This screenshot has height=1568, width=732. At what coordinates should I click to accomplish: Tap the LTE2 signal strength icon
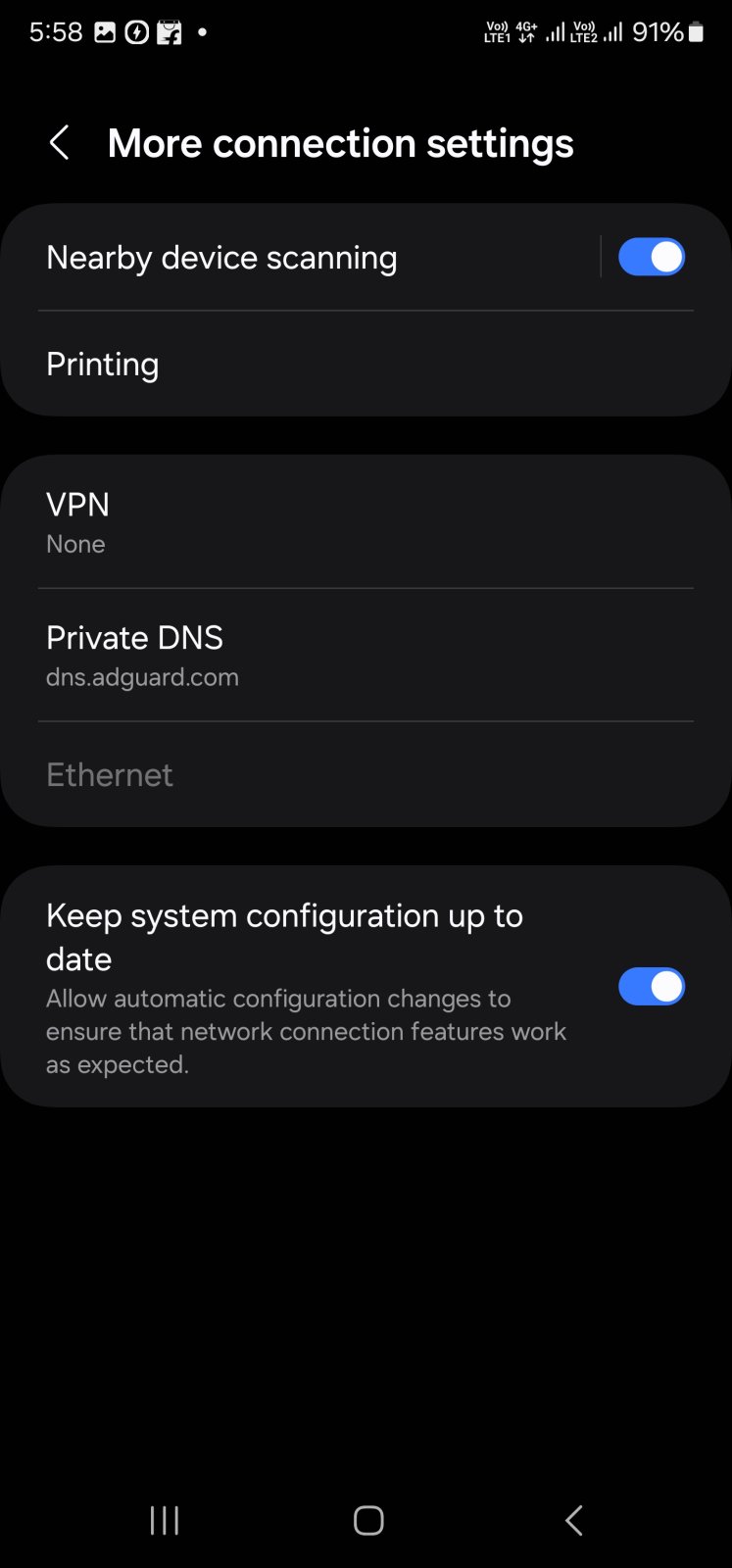[x=613, y=32]
